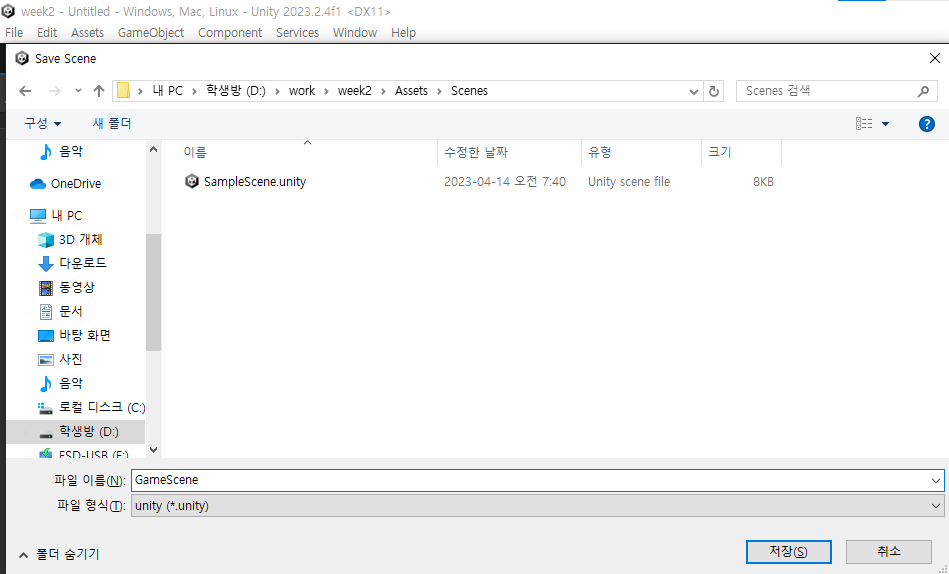This screenshot has height=574, width=949.
Task: Open the 파일 형식 unity type dropdown
Action: pyautogui.click(x=537, y=506)
